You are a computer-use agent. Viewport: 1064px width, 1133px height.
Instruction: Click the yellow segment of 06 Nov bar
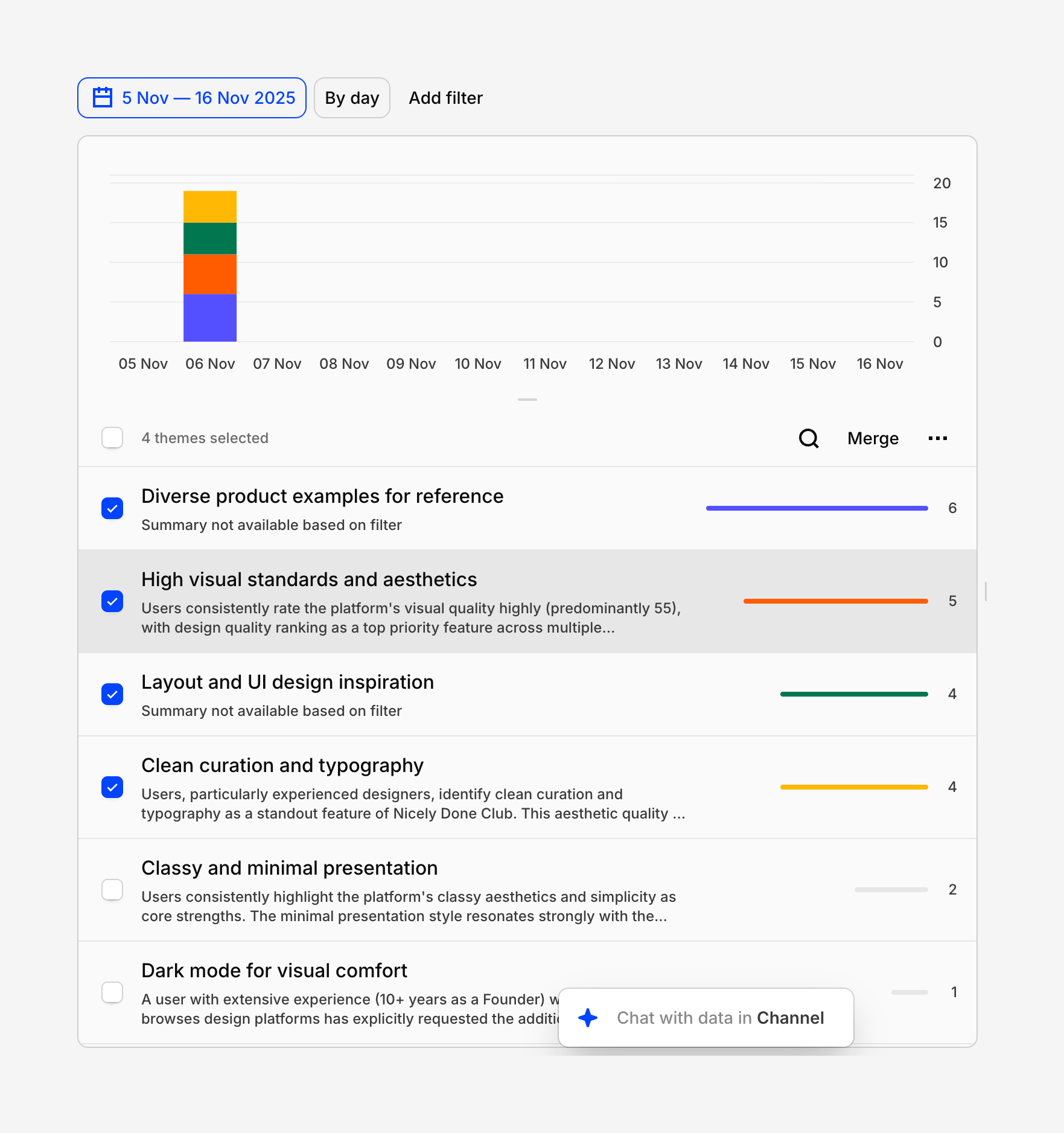pos(210,206)
